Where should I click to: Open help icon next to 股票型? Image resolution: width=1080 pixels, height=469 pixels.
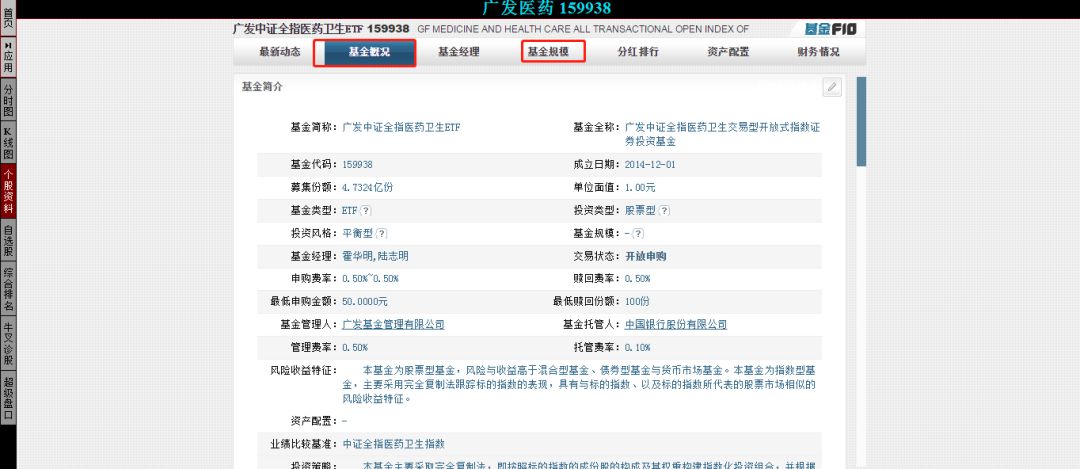click(665, 211)
